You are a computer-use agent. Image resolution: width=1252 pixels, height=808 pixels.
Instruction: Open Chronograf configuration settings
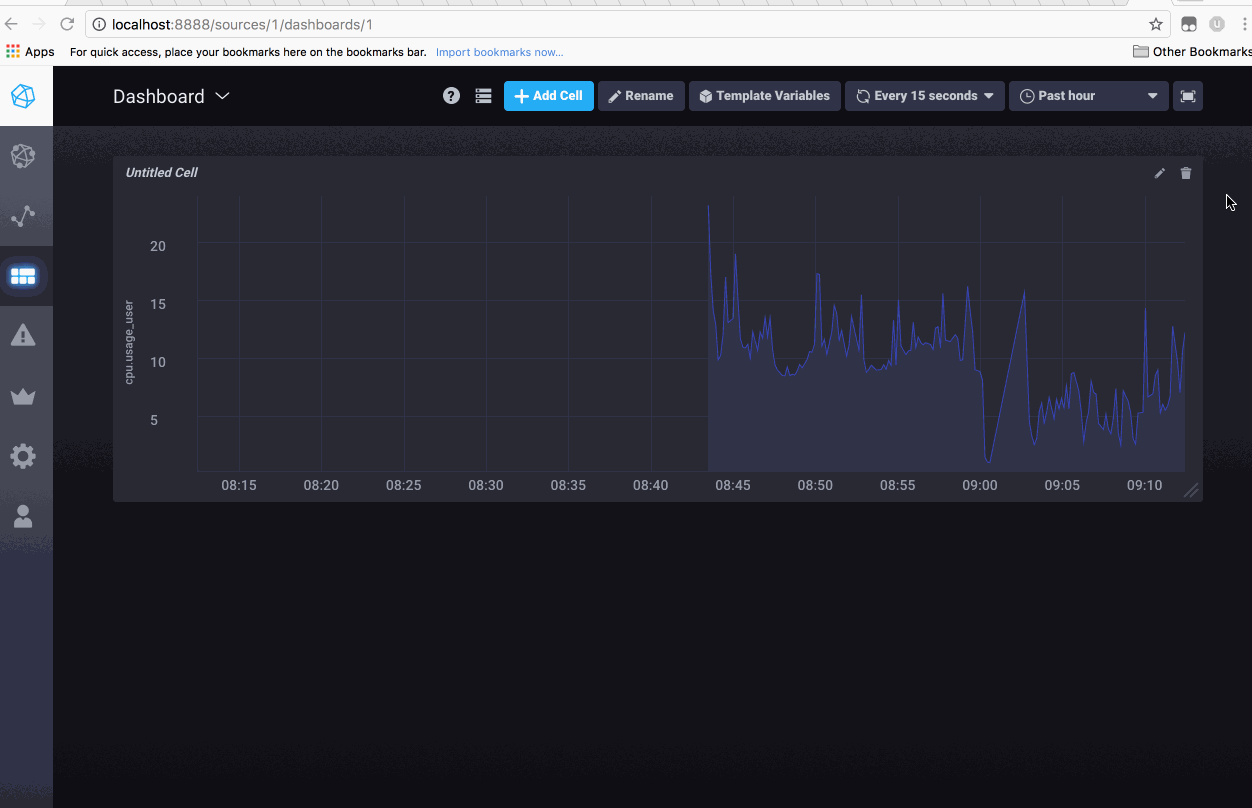(26, 456)
